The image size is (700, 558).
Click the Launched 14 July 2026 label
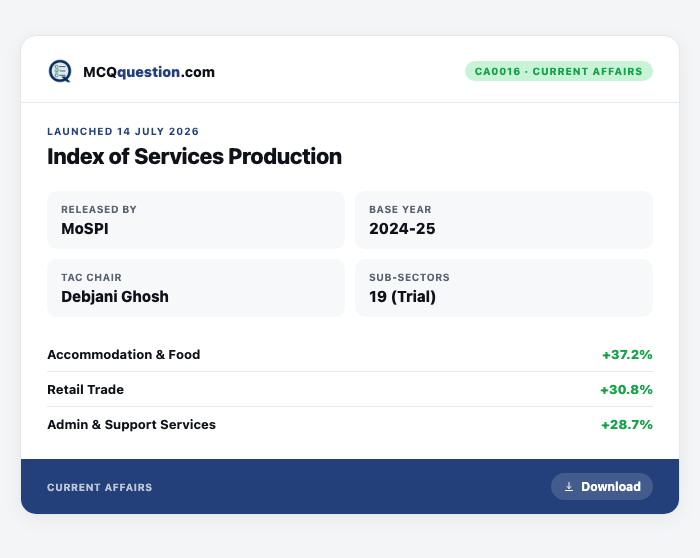click(123, 132)
